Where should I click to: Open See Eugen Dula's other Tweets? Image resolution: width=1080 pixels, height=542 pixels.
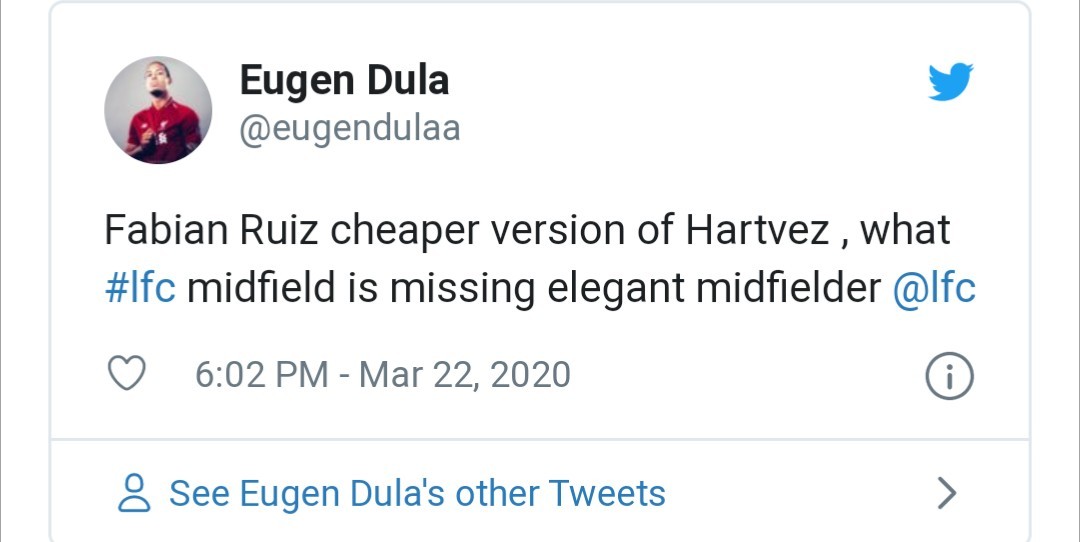tap(417, 493)
